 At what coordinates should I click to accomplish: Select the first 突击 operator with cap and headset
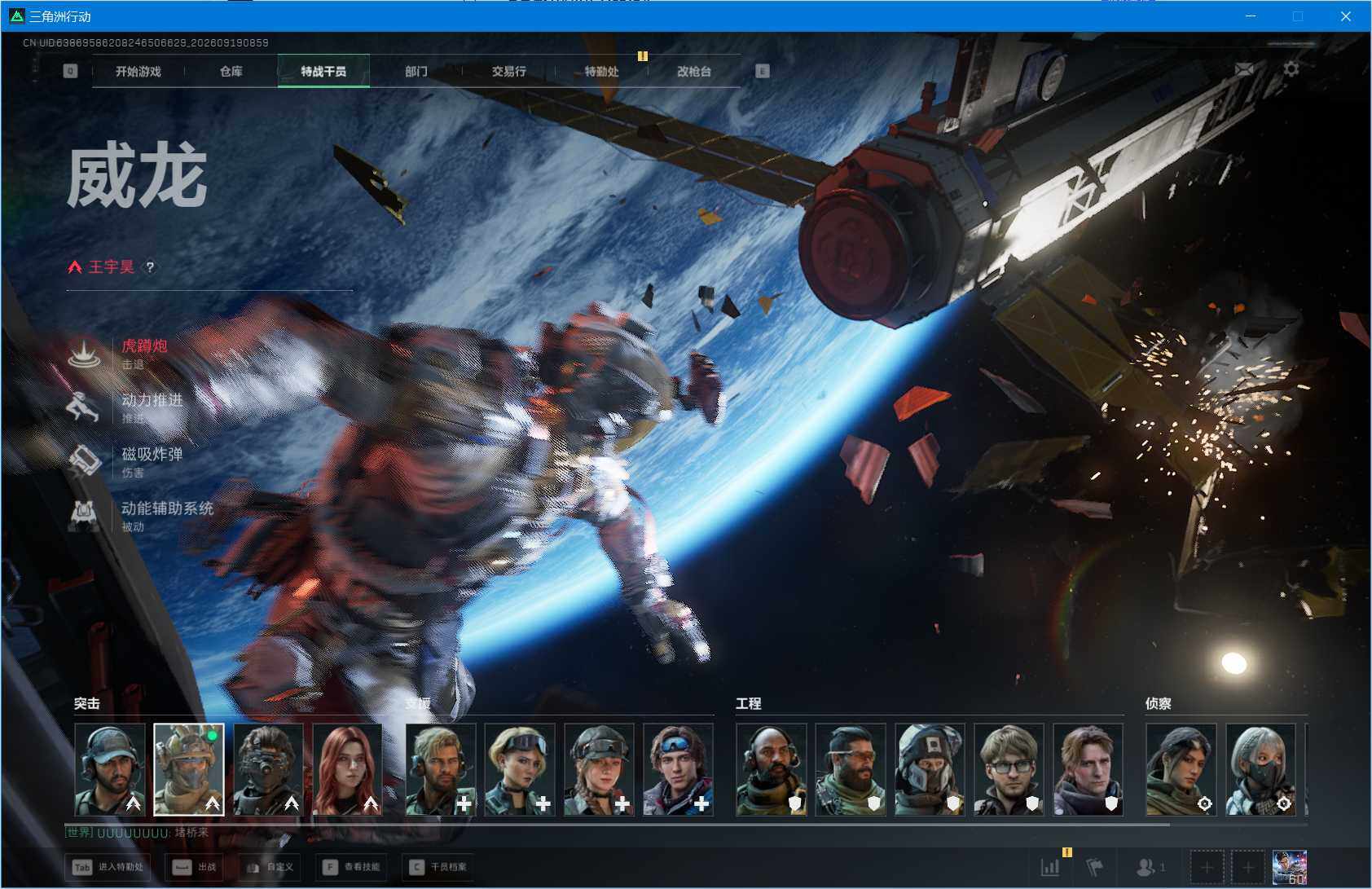(110, 769)
